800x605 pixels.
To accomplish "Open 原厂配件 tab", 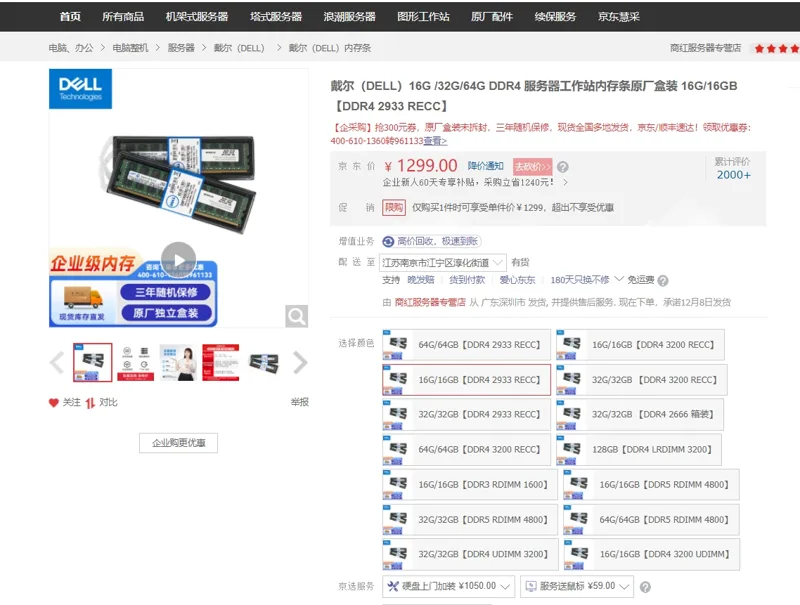I will coord(492,16).
